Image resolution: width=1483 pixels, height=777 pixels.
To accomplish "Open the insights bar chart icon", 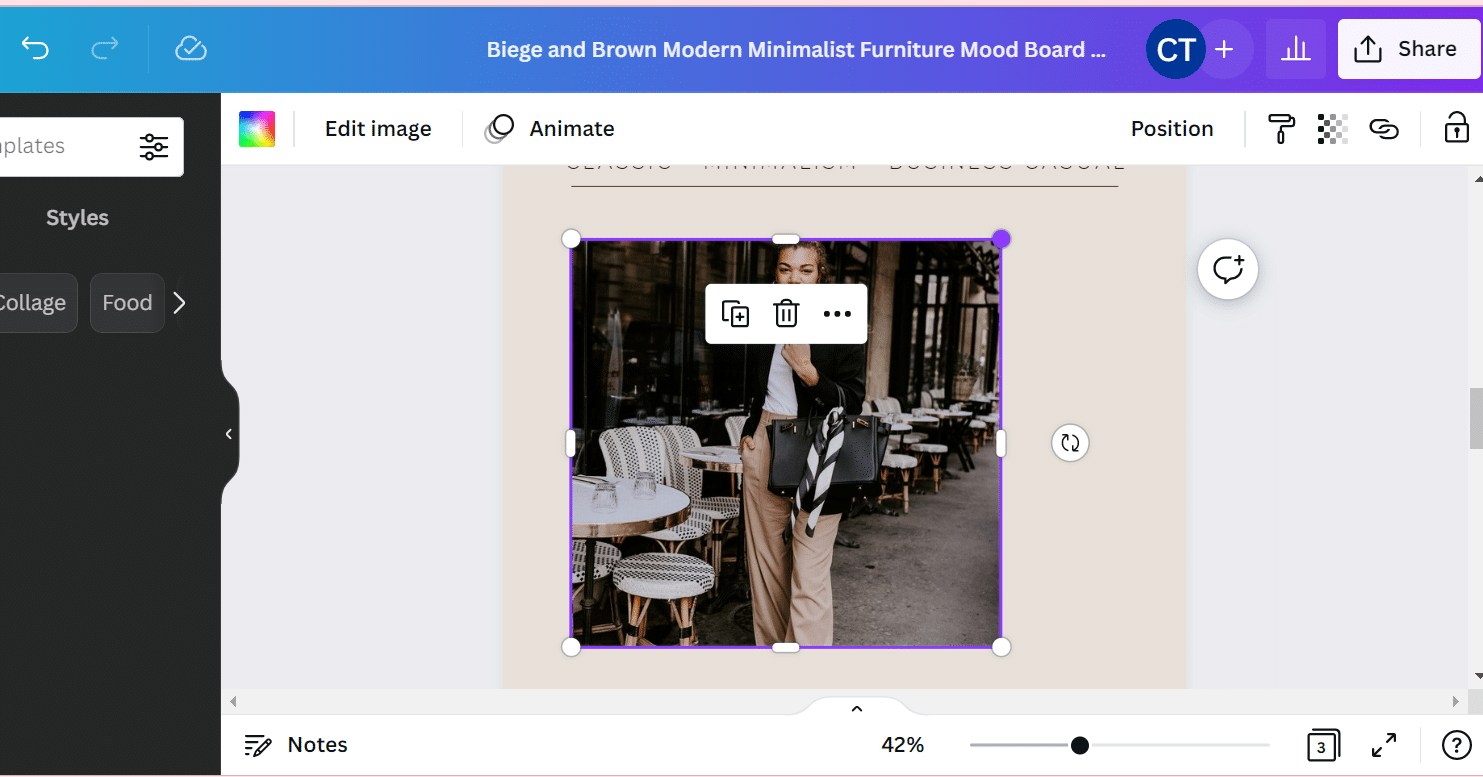I will [x=1296, y=49].
